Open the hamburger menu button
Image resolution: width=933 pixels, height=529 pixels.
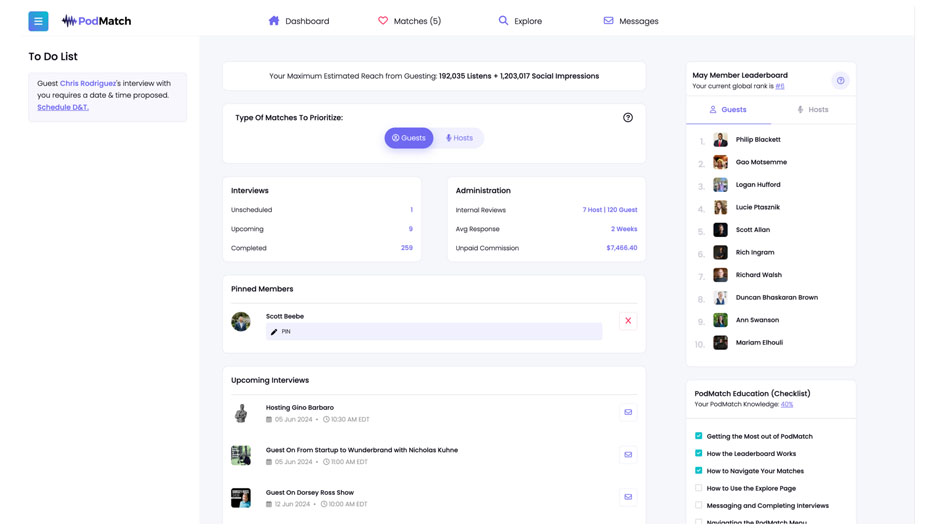(x=38, y=21)
